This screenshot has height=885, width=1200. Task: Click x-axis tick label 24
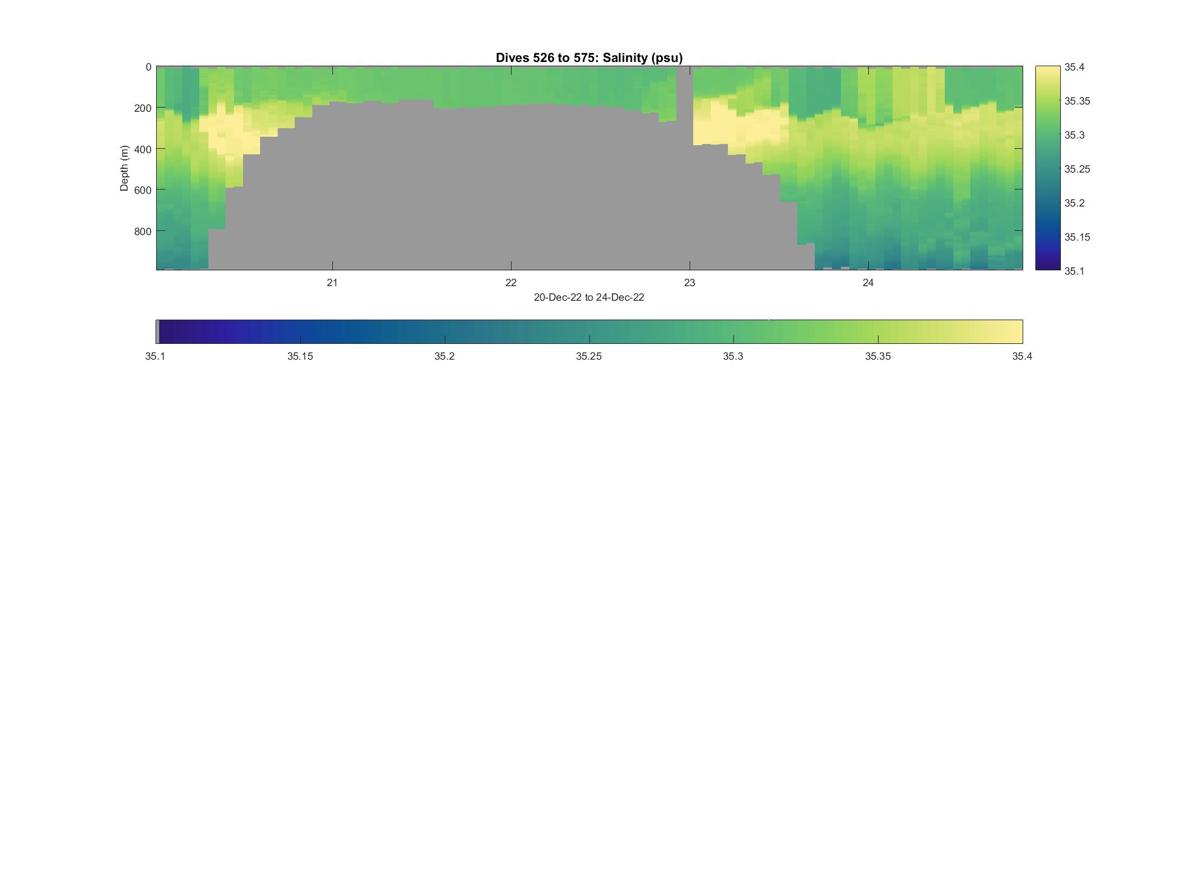pyautogui.click(x=868, y=283)
